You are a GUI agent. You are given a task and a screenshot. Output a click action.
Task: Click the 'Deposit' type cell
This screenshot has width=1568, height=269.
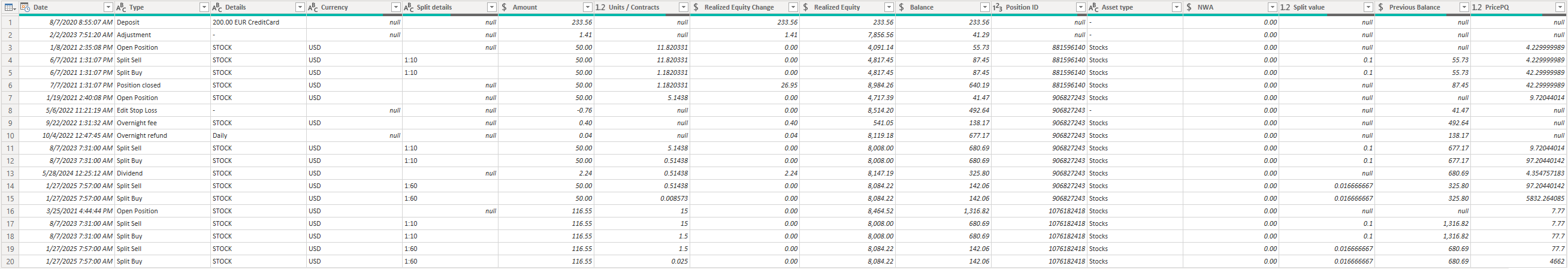point(162,22)
